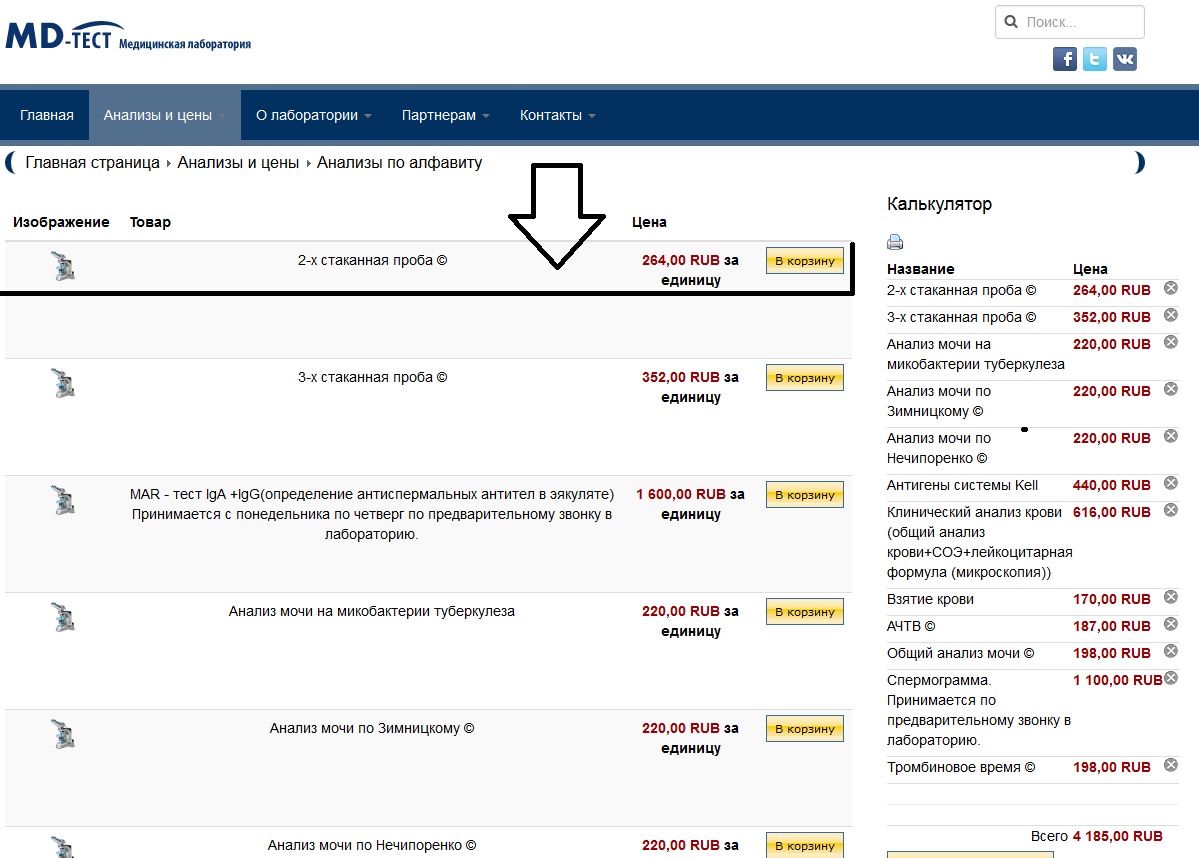The image size is (1199, 858).
Task: Open Контакты menu item
Action: [x=557, y=115]
